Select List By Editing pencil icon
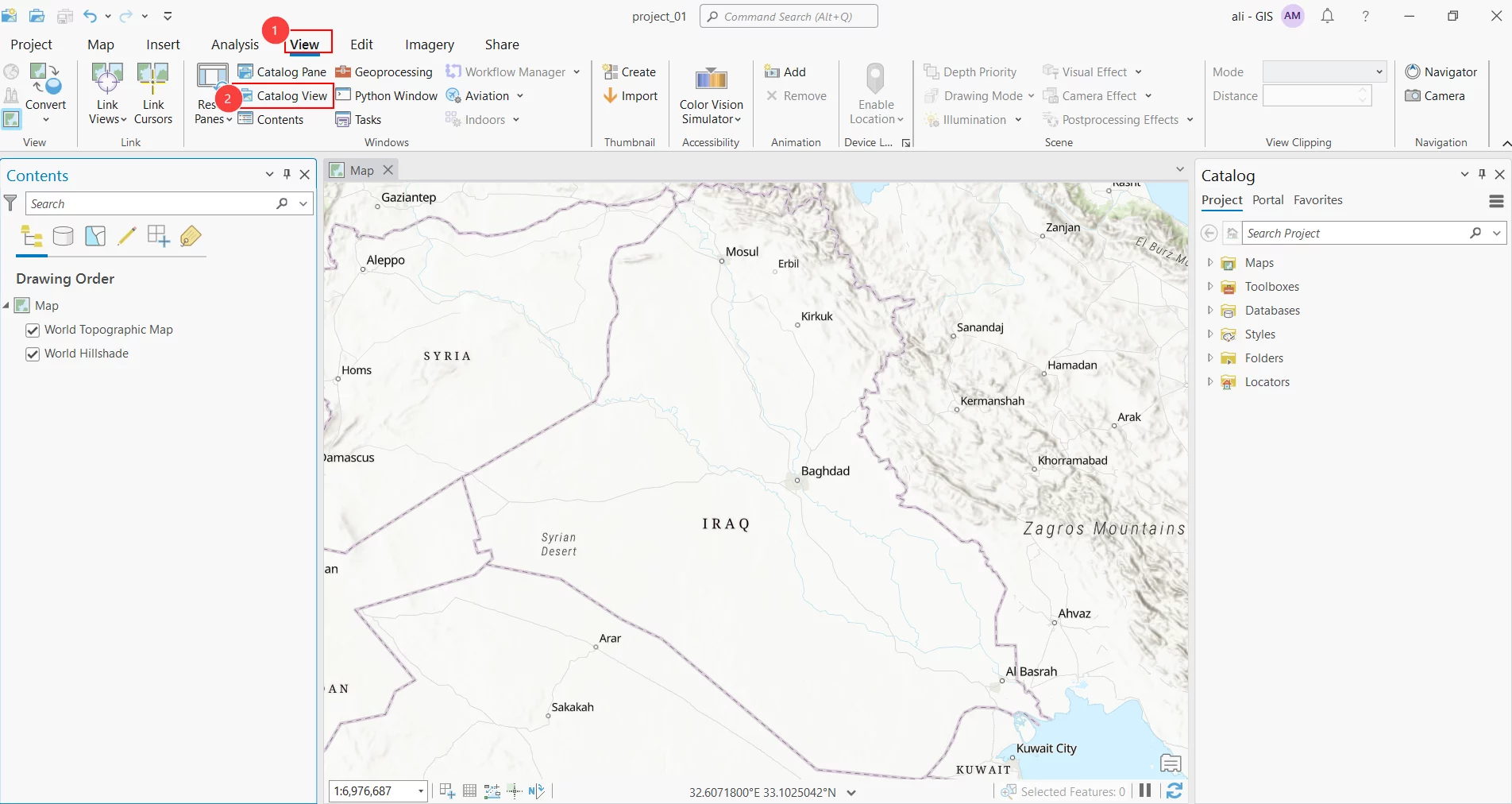 click(126, 236)
